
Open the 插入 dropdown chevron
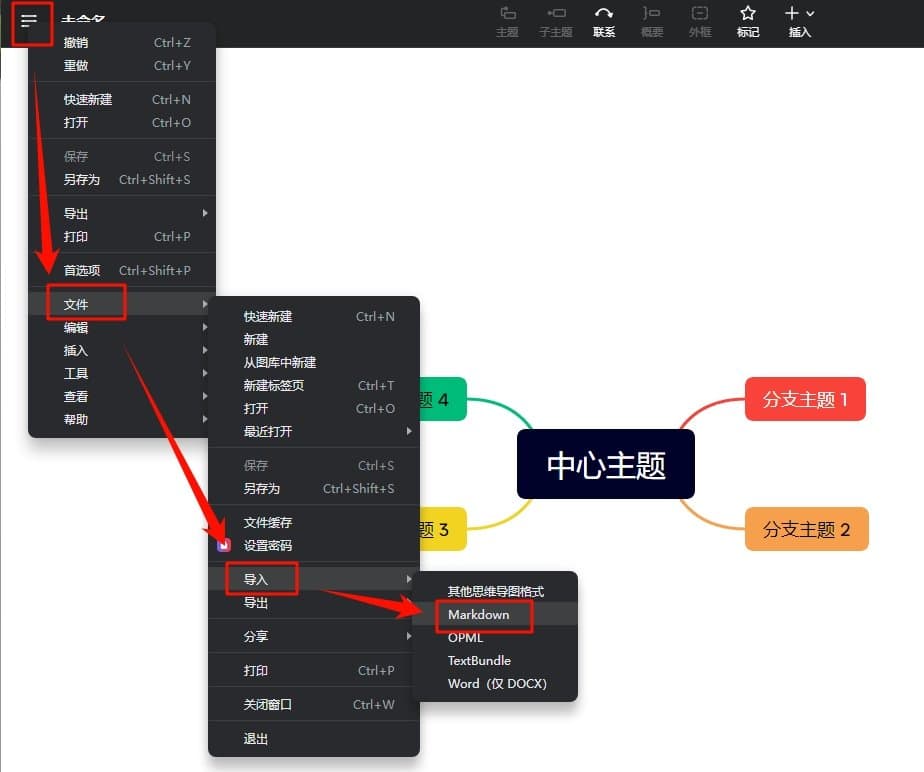[x=810, y=15]
